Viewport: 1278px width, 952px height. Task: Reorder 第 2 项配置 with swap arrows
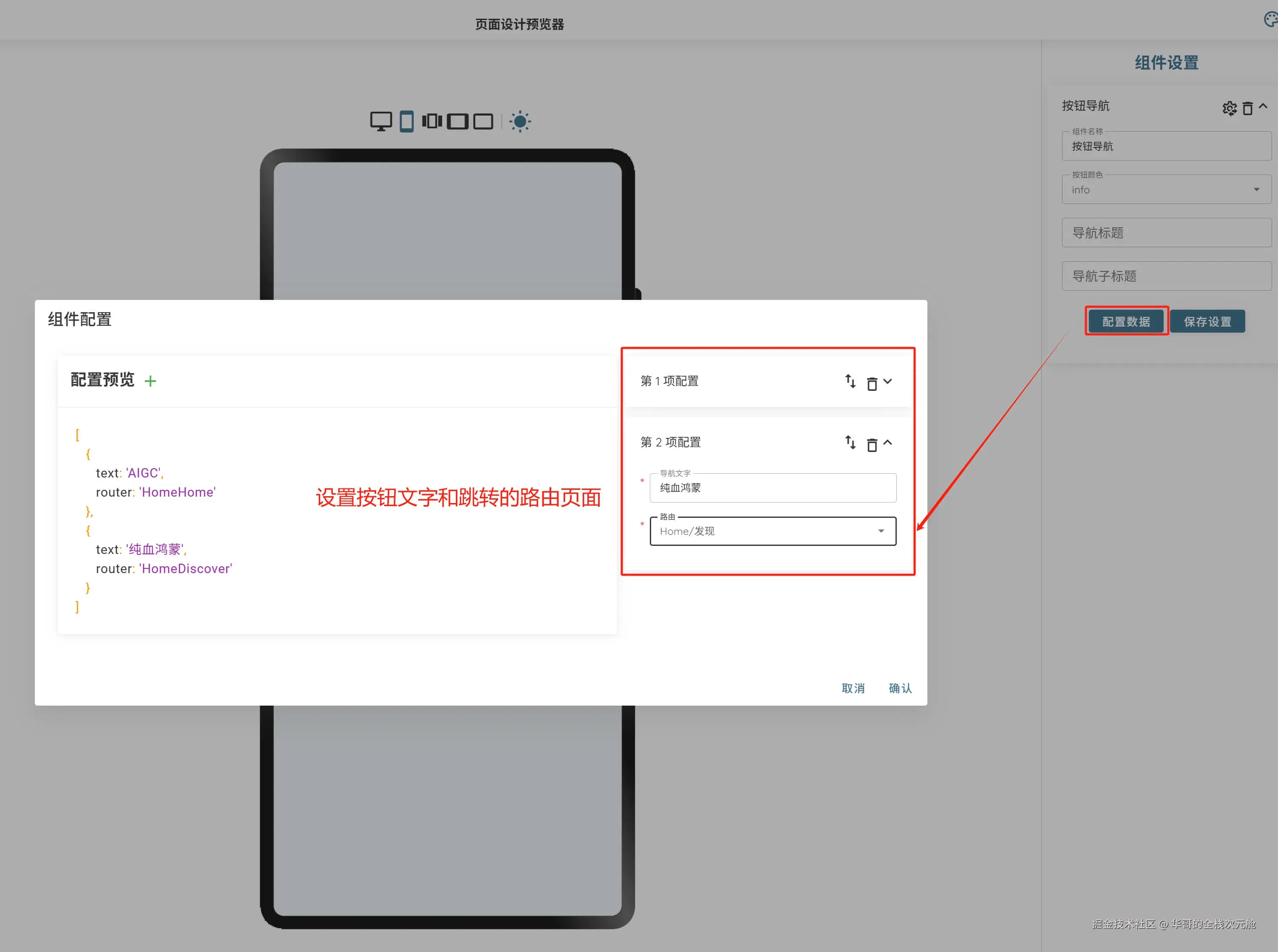(x=850, y=443)
